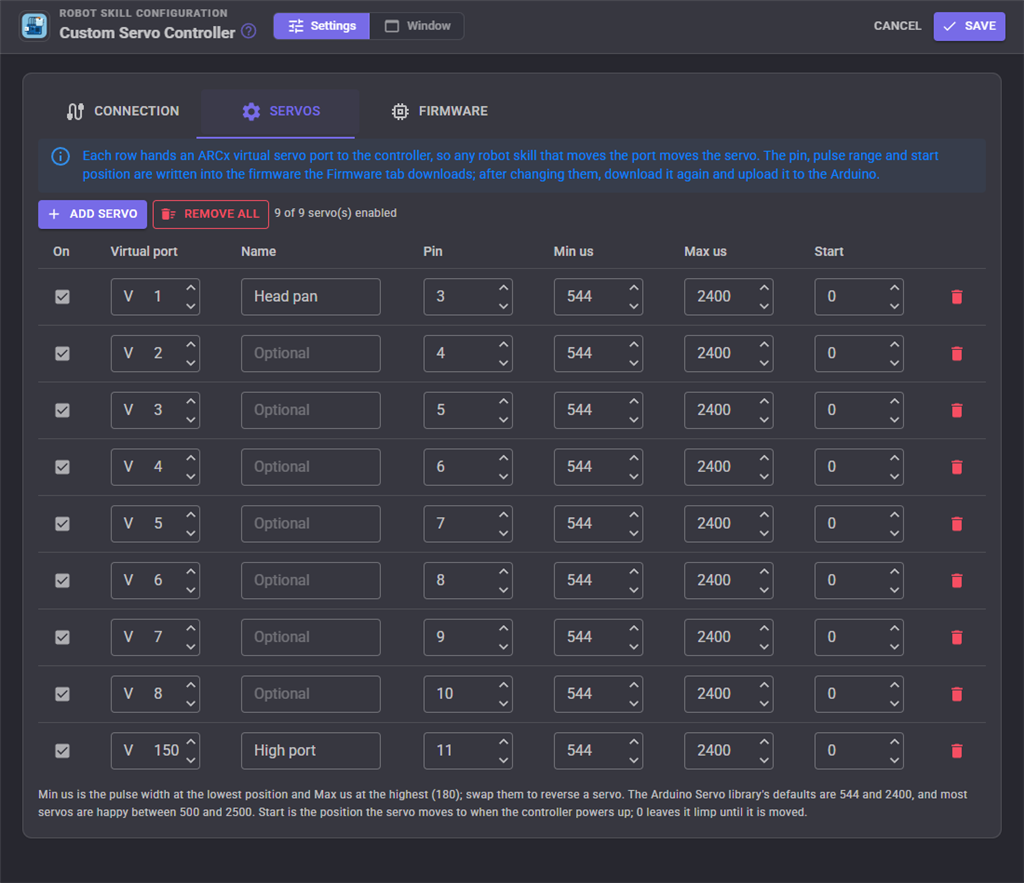
Task: Switch to Window view
Action: (417, 26)
